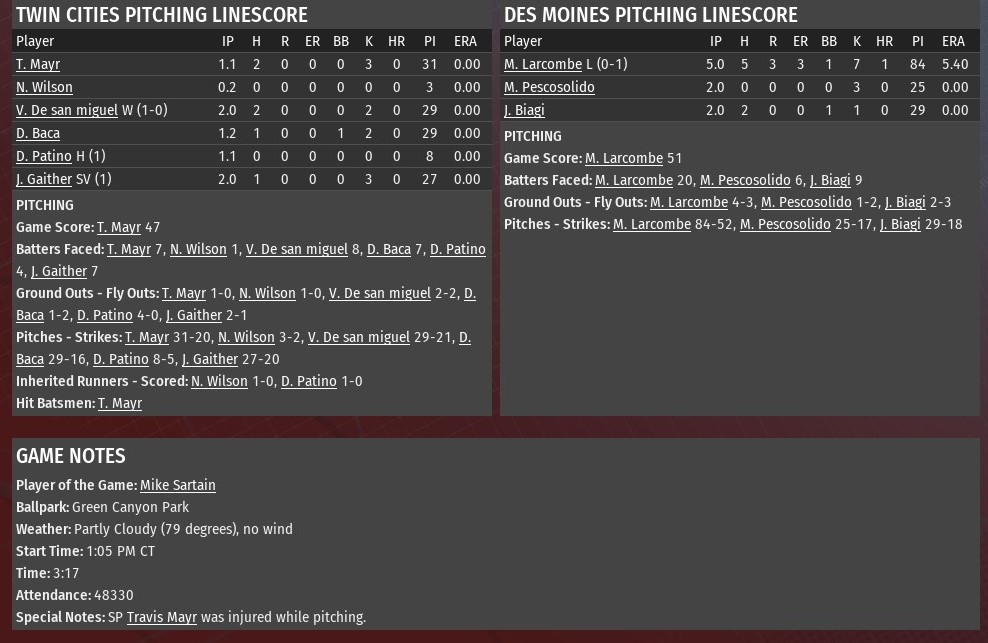
Task: Open D. Patino in Inherited Runners line
Action: 309,381
